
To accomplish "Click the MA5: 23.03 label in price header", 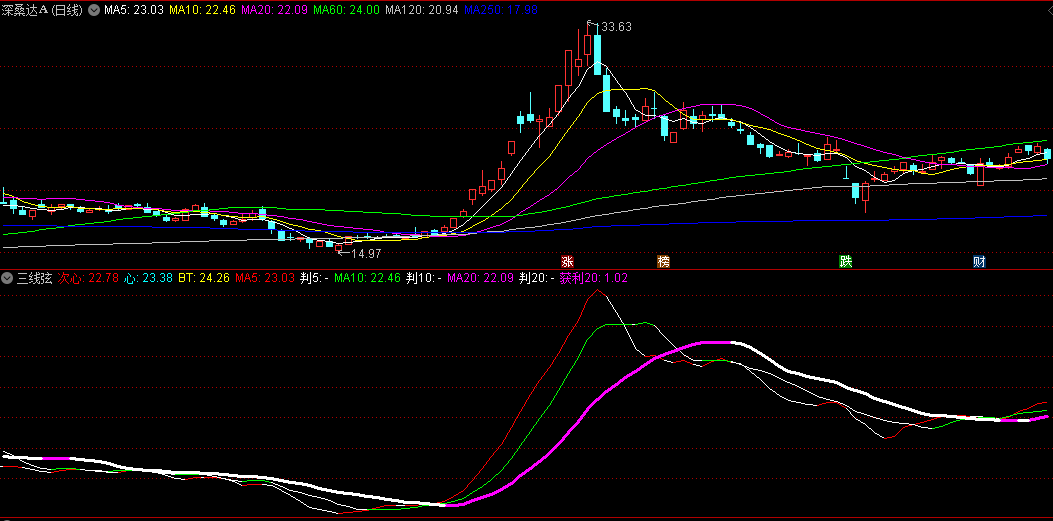I will click(x=133, y=10).
